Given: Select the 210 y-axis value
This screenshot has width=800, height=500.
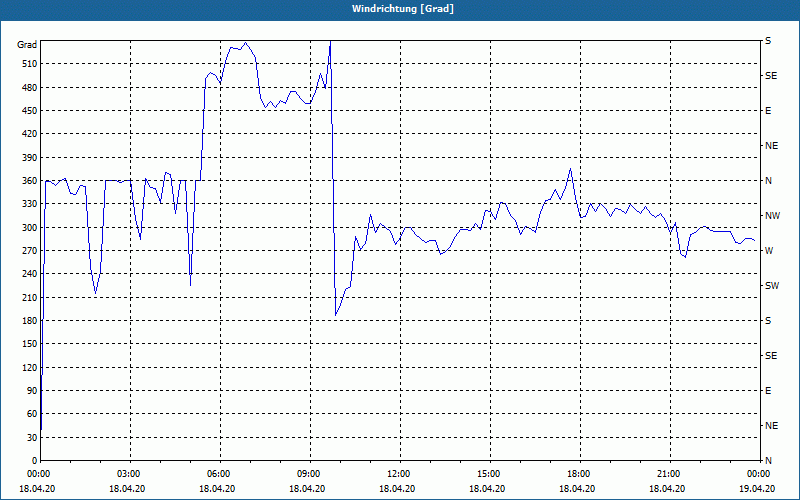Looking at the screenshot, I should 30,297.
